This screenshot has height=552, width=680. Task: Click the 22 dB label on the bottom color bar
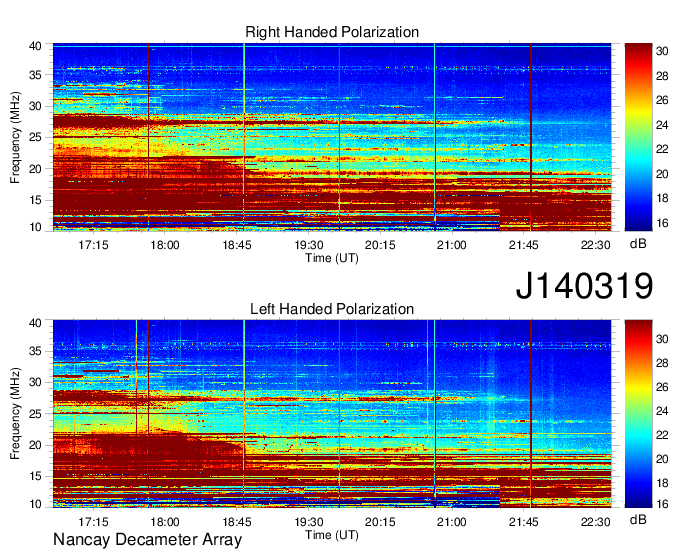662,435
